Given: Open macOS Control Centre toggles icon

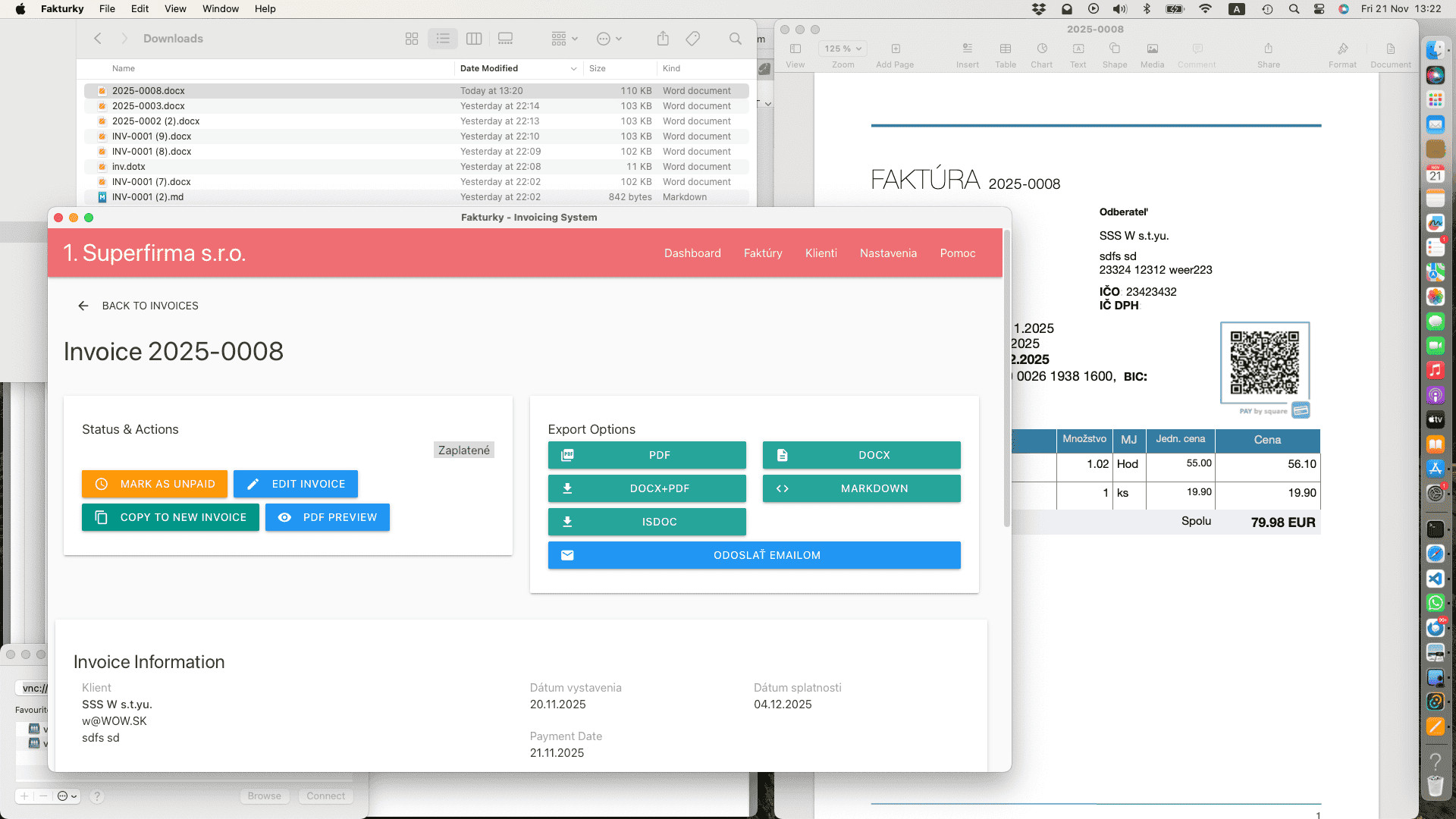Looking at the screenshot, I should click(1319, 9).
